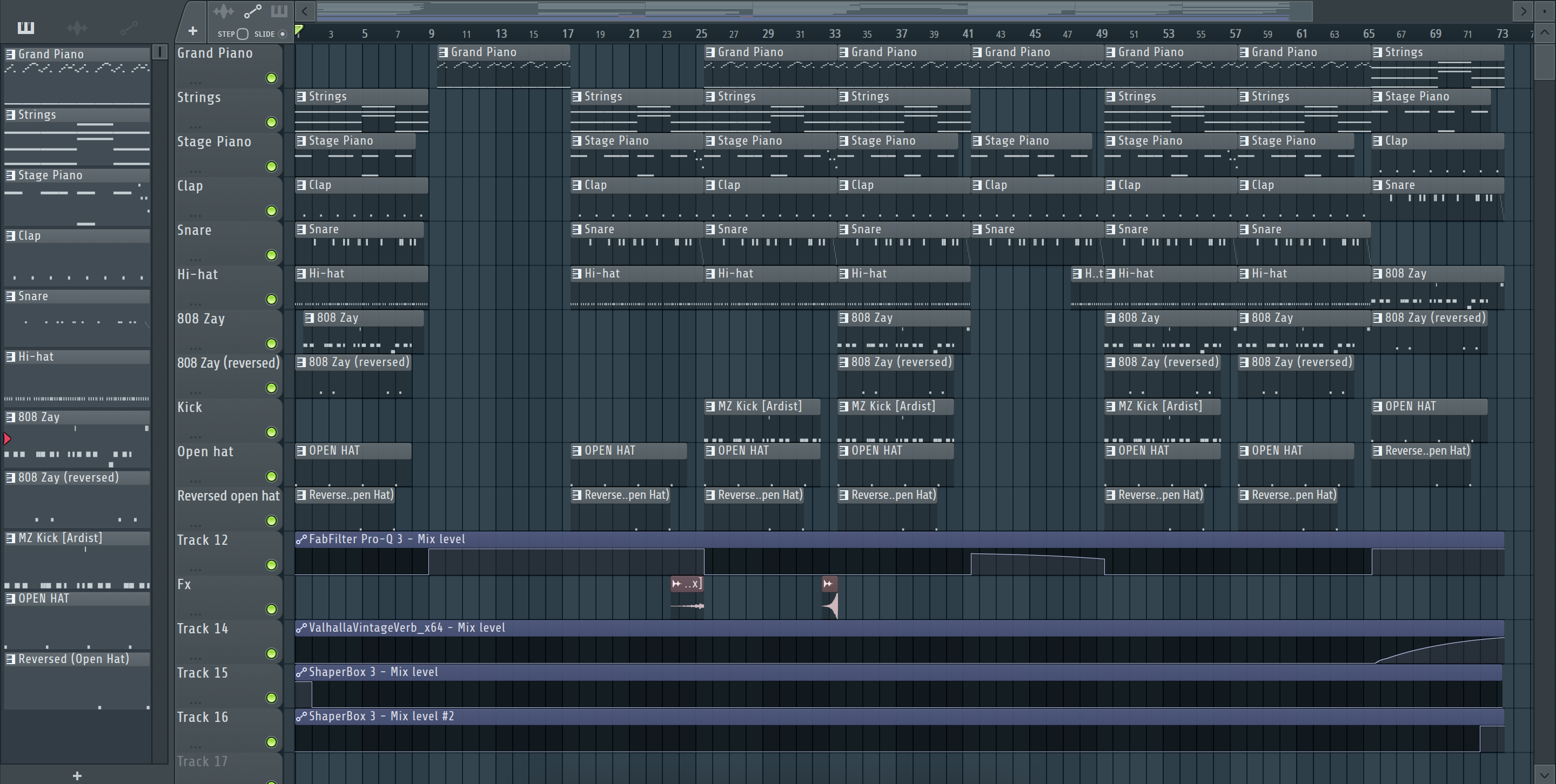Click audio clip icon of '..x]' Fx clip
This screenshot has width=1556, height=784.
coord(676,584)
